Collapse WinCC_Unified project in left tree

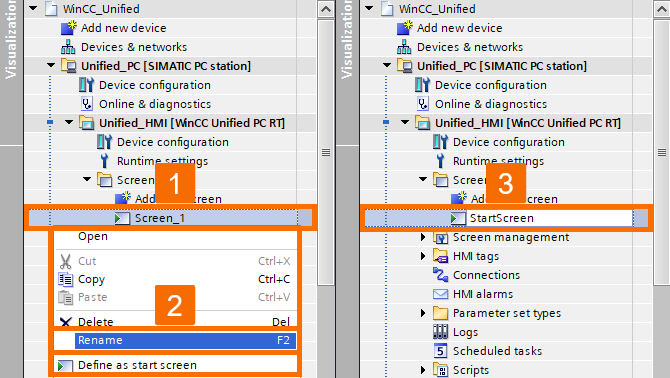coord(33,9)
